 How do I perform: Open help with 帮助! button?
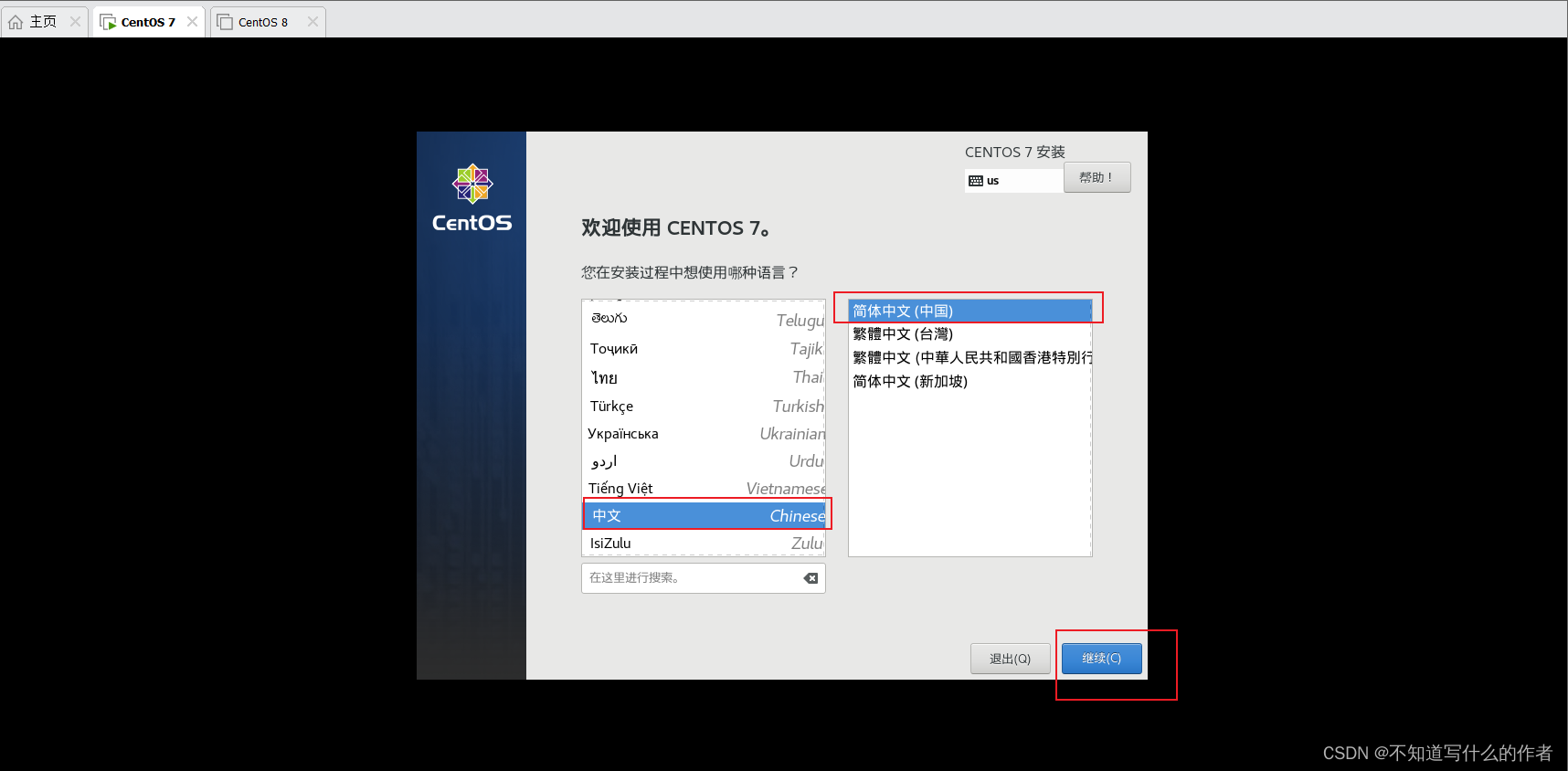1097,177
